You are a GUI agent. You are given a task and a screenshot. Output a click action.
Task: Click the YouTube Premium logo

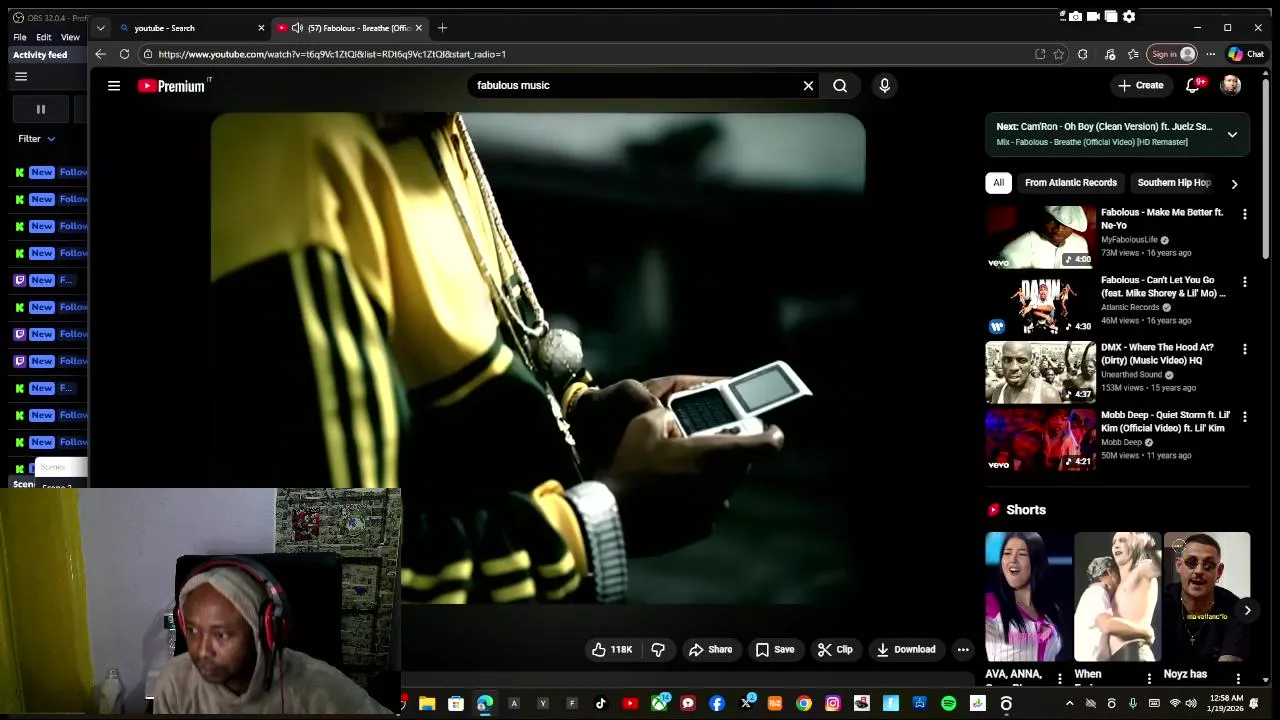click(x=172, y=86)
